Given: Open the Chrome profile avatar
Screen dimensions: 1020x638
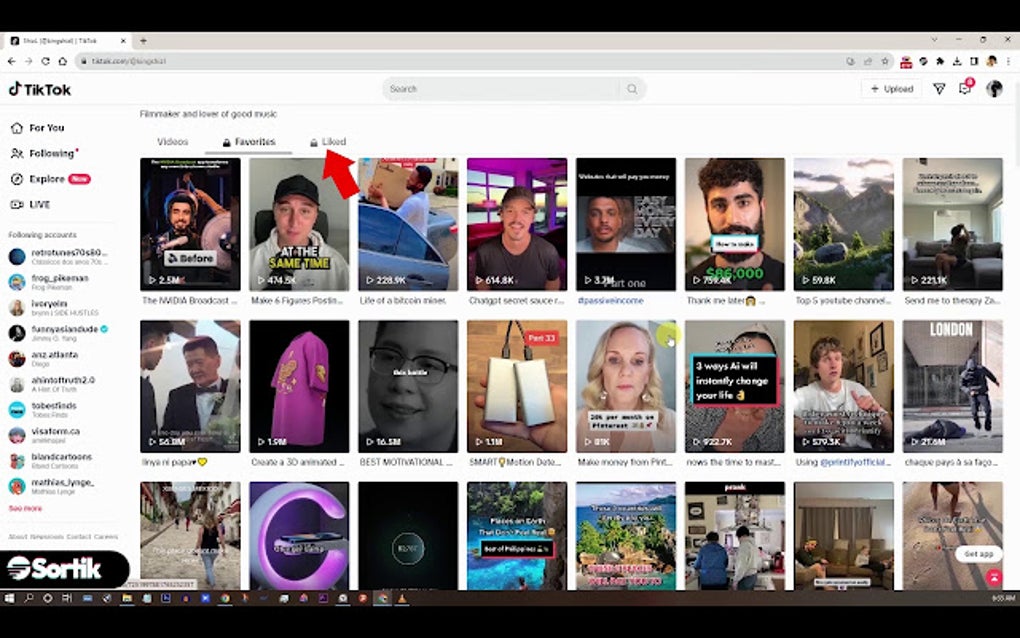Looking at the screenshot, I should coord(991,61).
